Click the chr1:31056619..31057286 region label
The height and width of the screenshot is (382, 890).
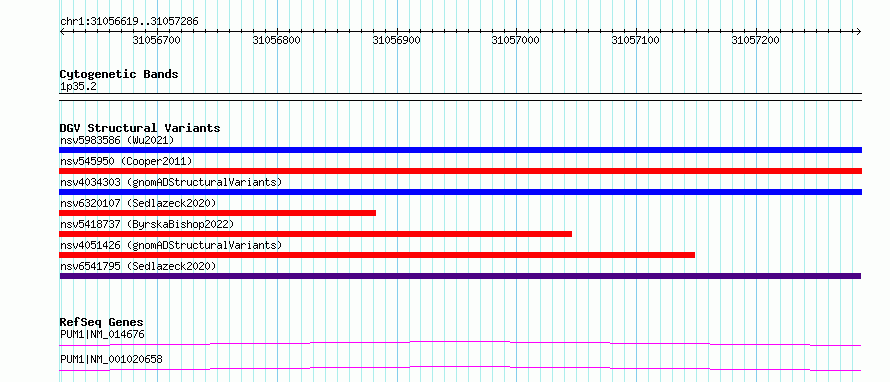129,22
